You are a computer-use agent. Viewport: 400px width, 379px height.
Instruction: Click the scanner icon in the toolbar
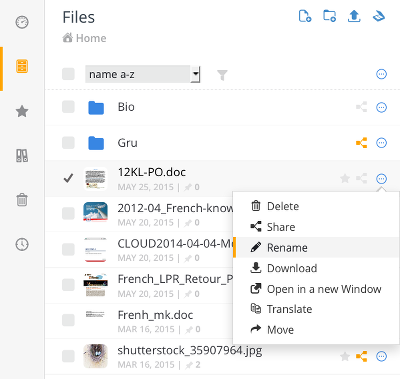pyautogui.click(x=379, y=16)
